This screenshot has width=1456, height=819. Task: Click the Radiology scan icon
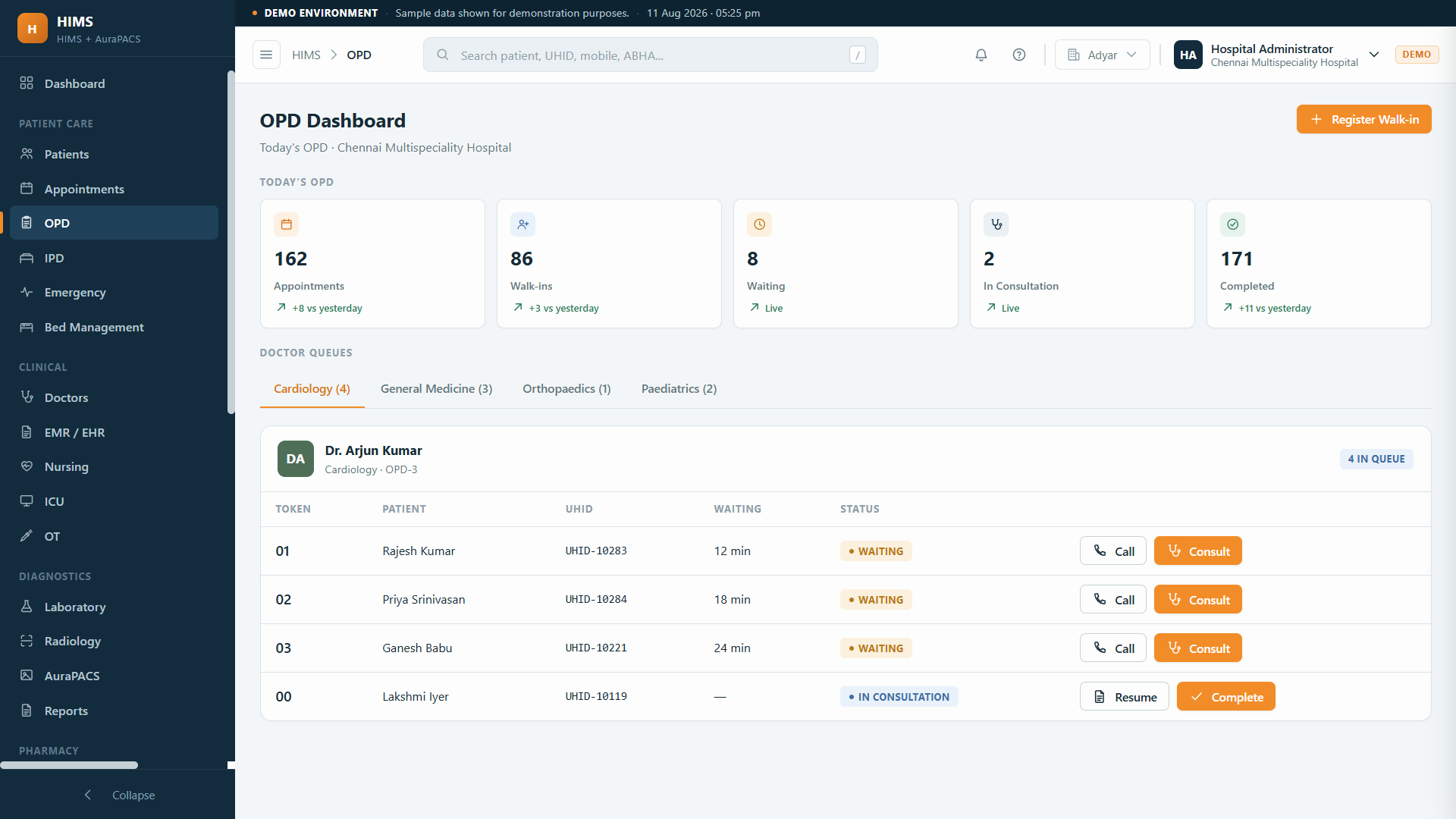click(27, 641)
